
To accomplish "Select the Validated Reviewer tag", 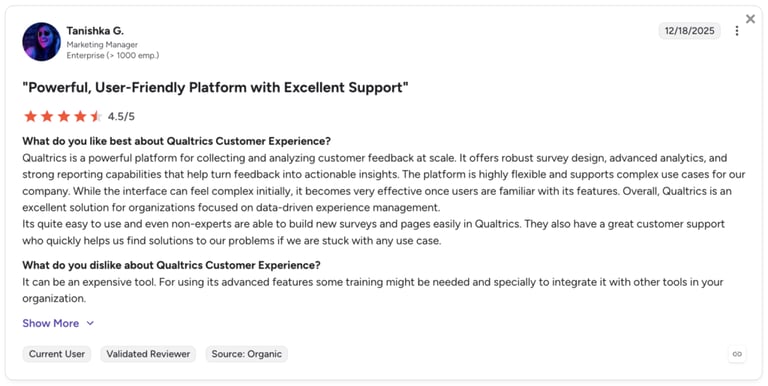I will pyautogui.click(x=148, y=354).
